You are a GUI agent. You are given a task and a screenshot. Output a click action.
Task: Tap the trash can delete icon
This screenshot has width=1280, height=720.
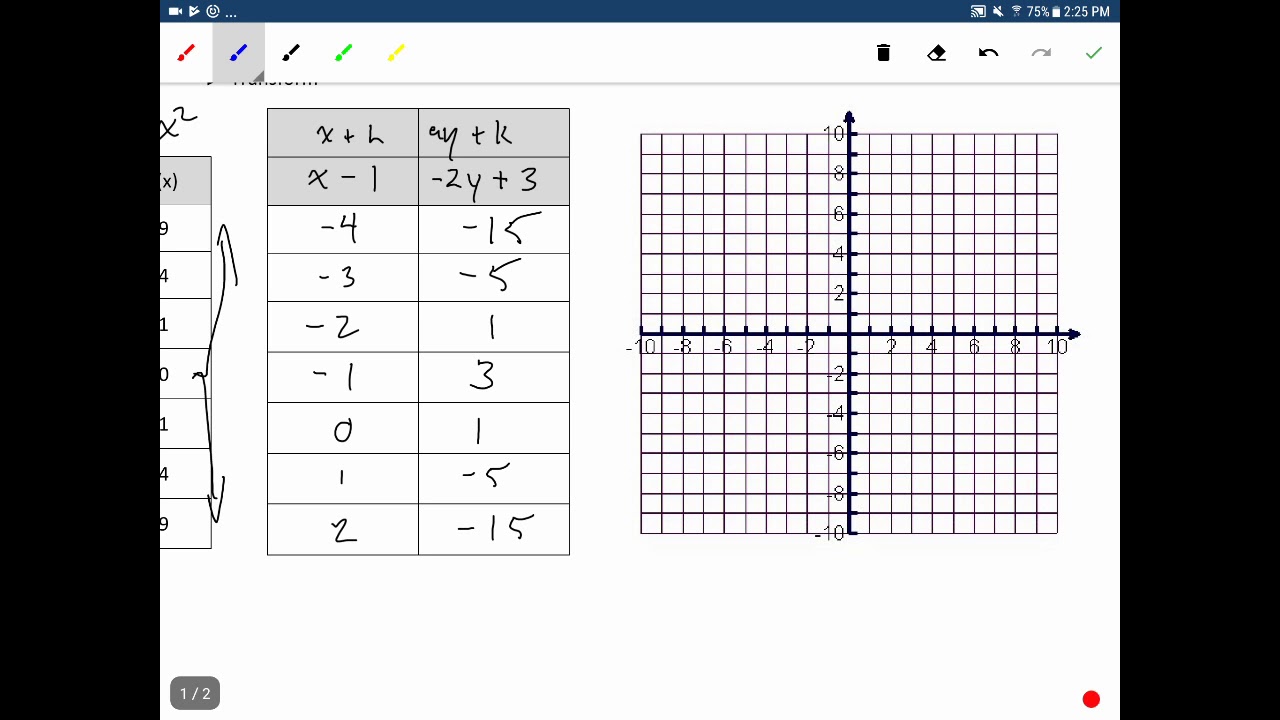883,53
